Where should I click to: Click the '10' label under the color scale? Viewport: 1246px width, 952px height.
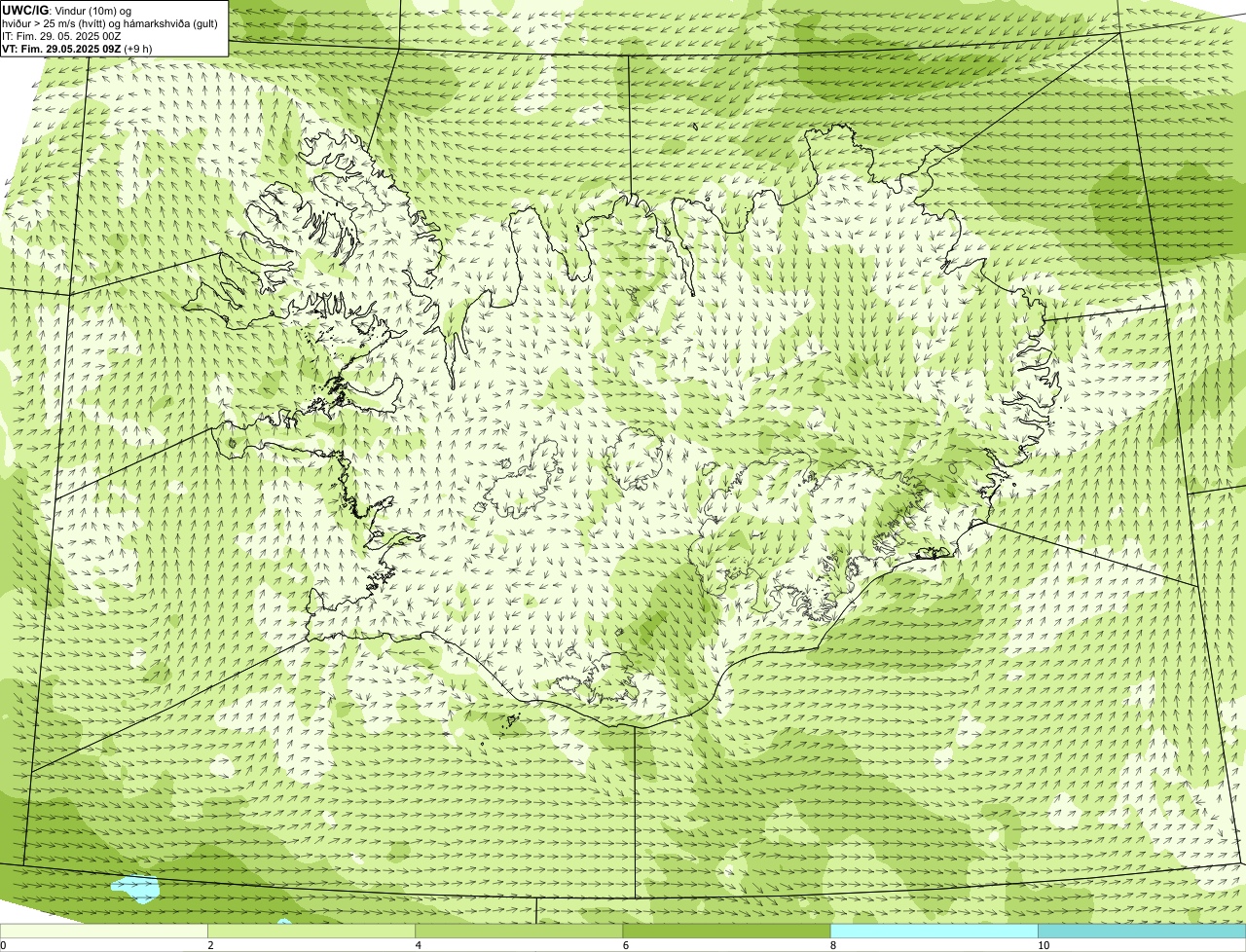tap(1043, 945)
